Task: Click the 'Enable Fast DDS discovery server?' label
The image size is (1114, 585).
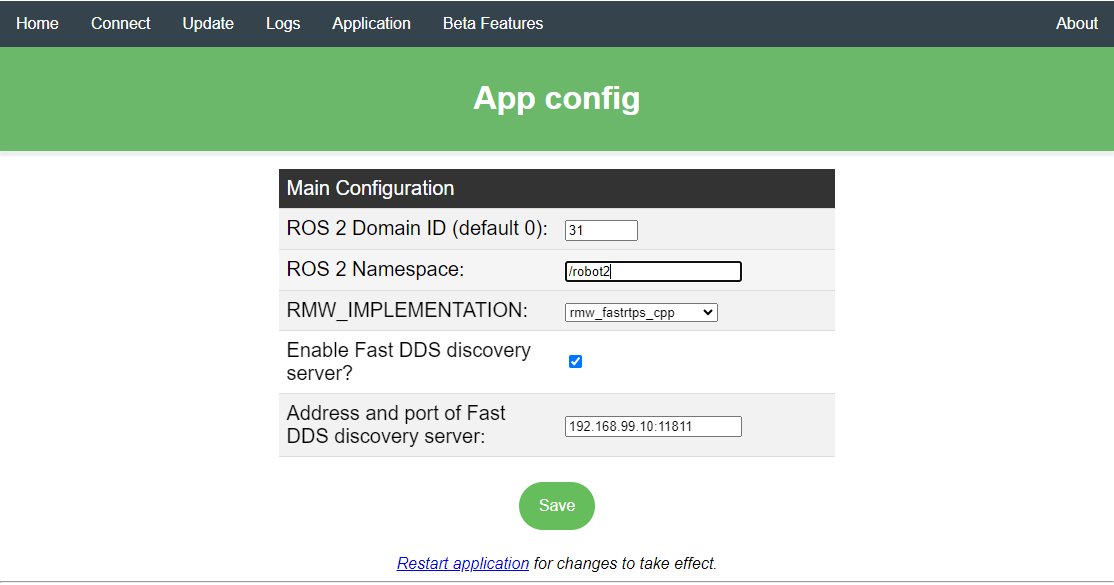Action: pos(408,361)
